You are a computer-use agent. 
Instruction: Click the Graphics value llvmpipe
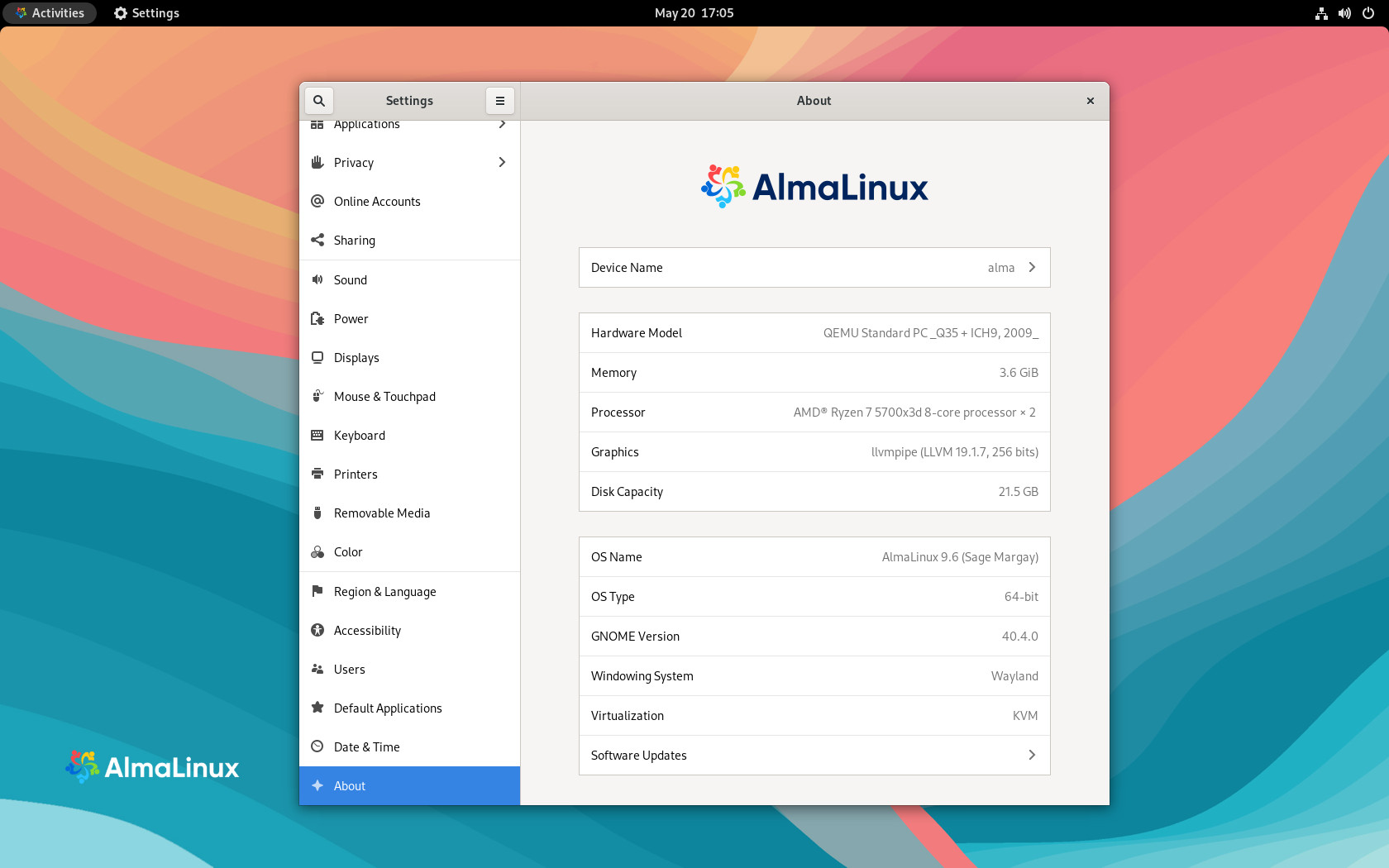coord(955,451)
